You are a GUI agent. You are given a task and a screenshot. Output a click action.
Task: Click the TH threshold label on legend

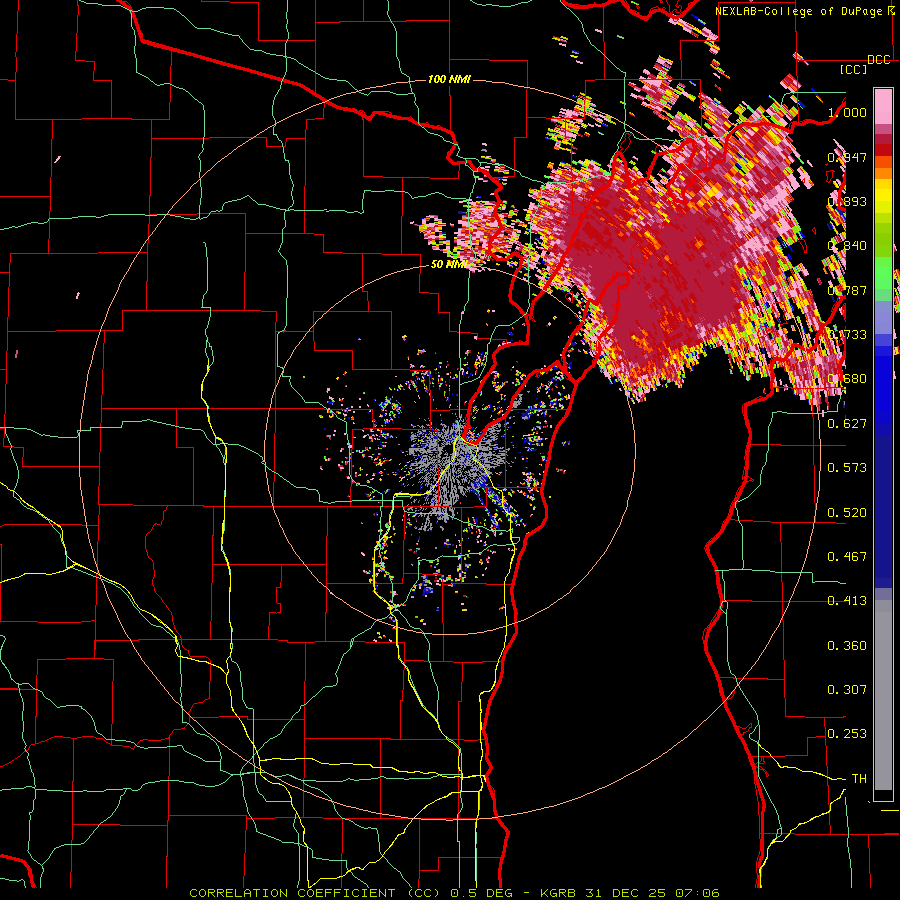[859, 779]
